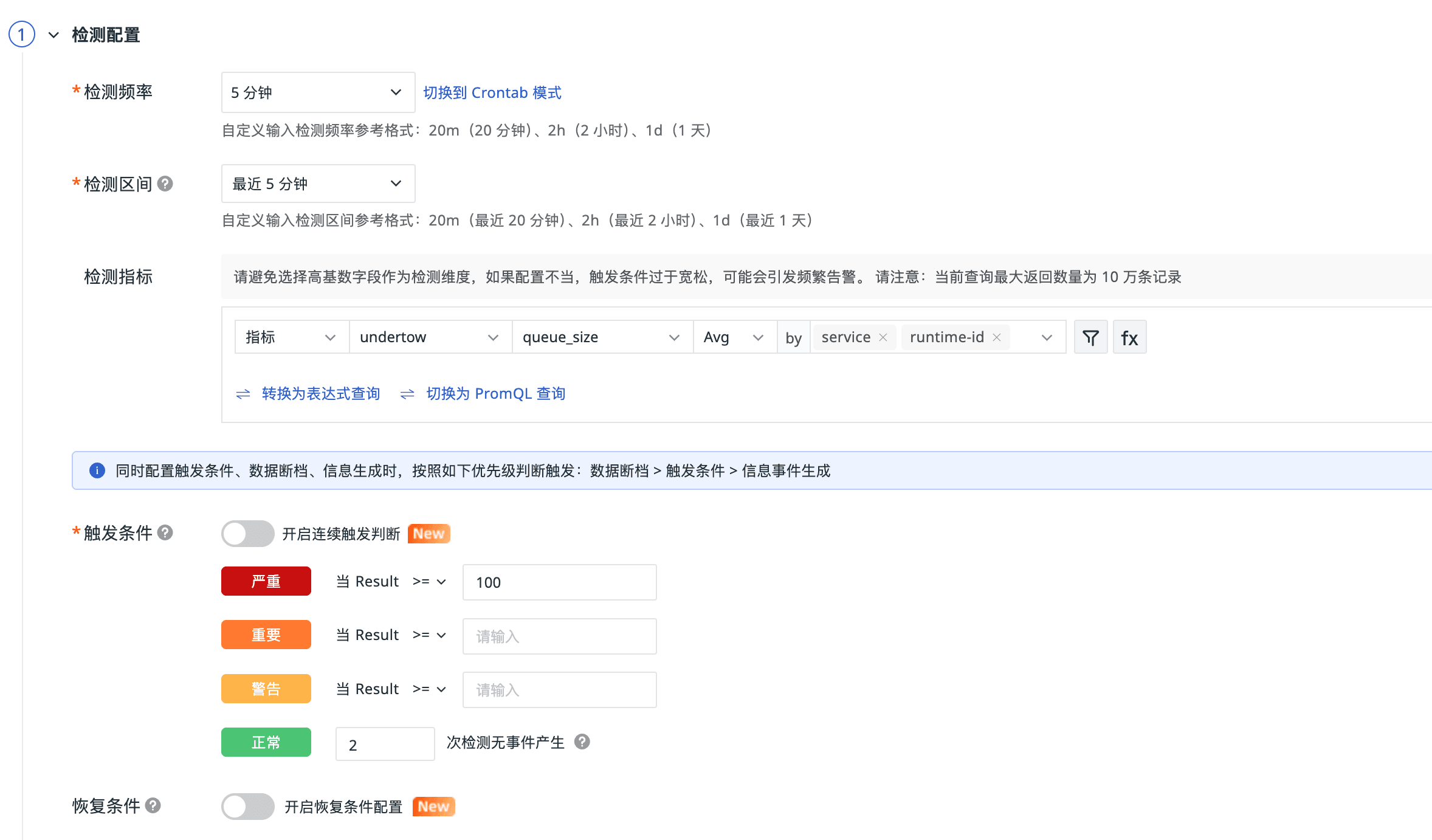Click the fx function icon

tap(1129, 337)
